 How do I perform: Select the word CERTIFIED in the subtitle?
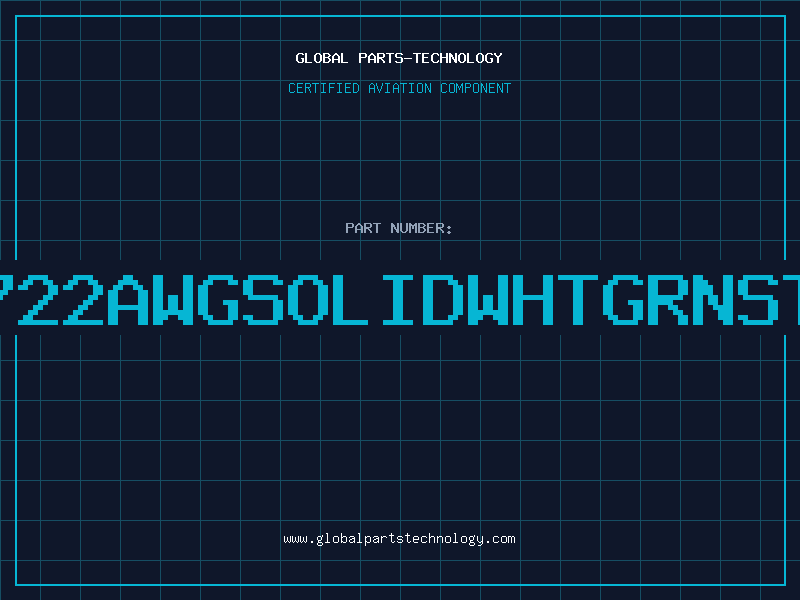pos(324,88)
